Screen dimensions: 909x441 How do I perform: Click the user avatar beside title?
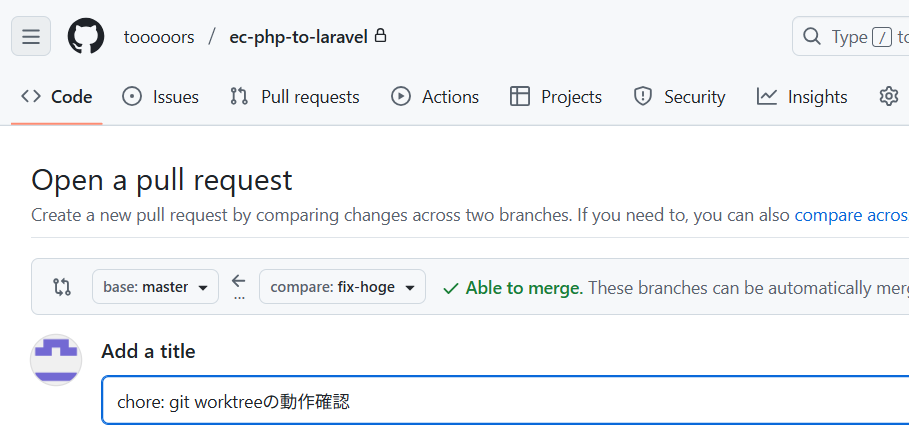click(56, 359)
